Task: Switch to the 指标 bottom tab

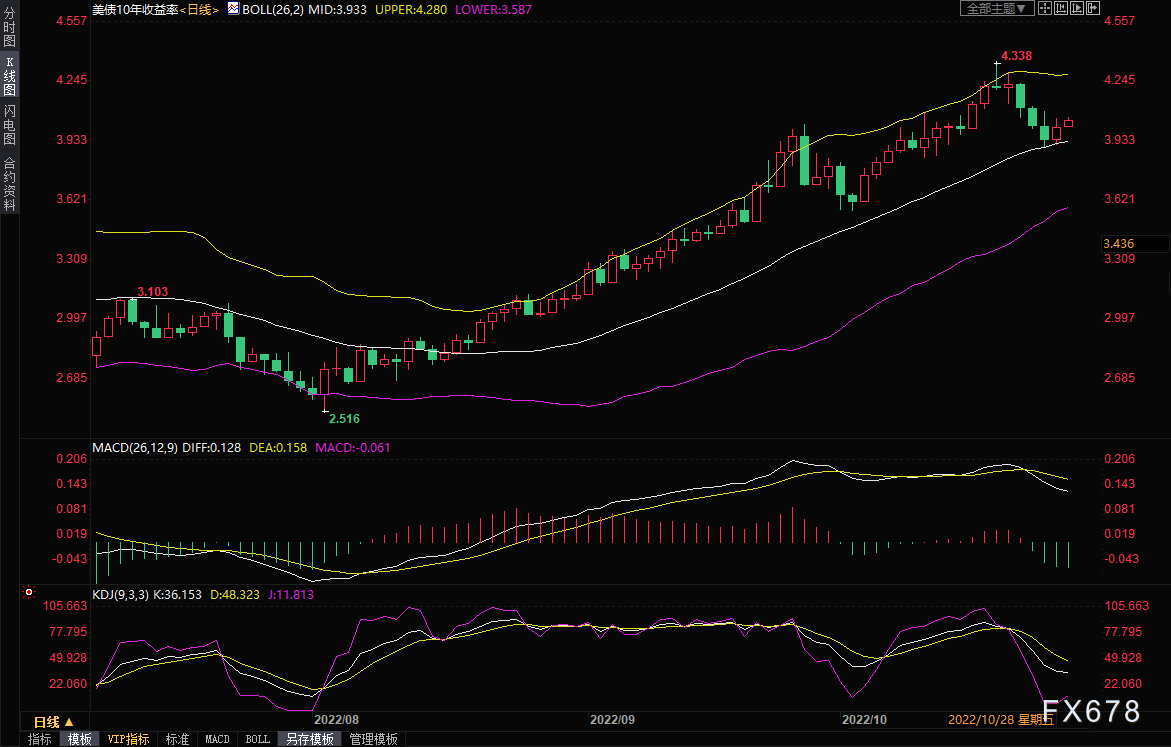Action: 40,739
